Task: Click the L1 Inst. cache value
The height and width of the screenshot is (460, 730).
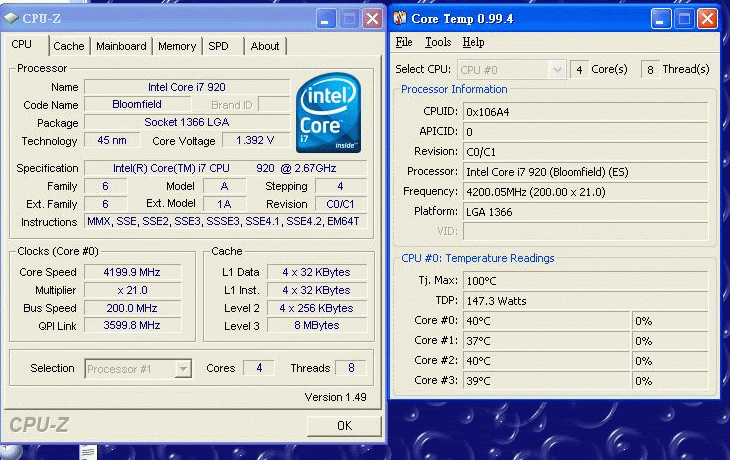Action: click(x=317, y=290)
